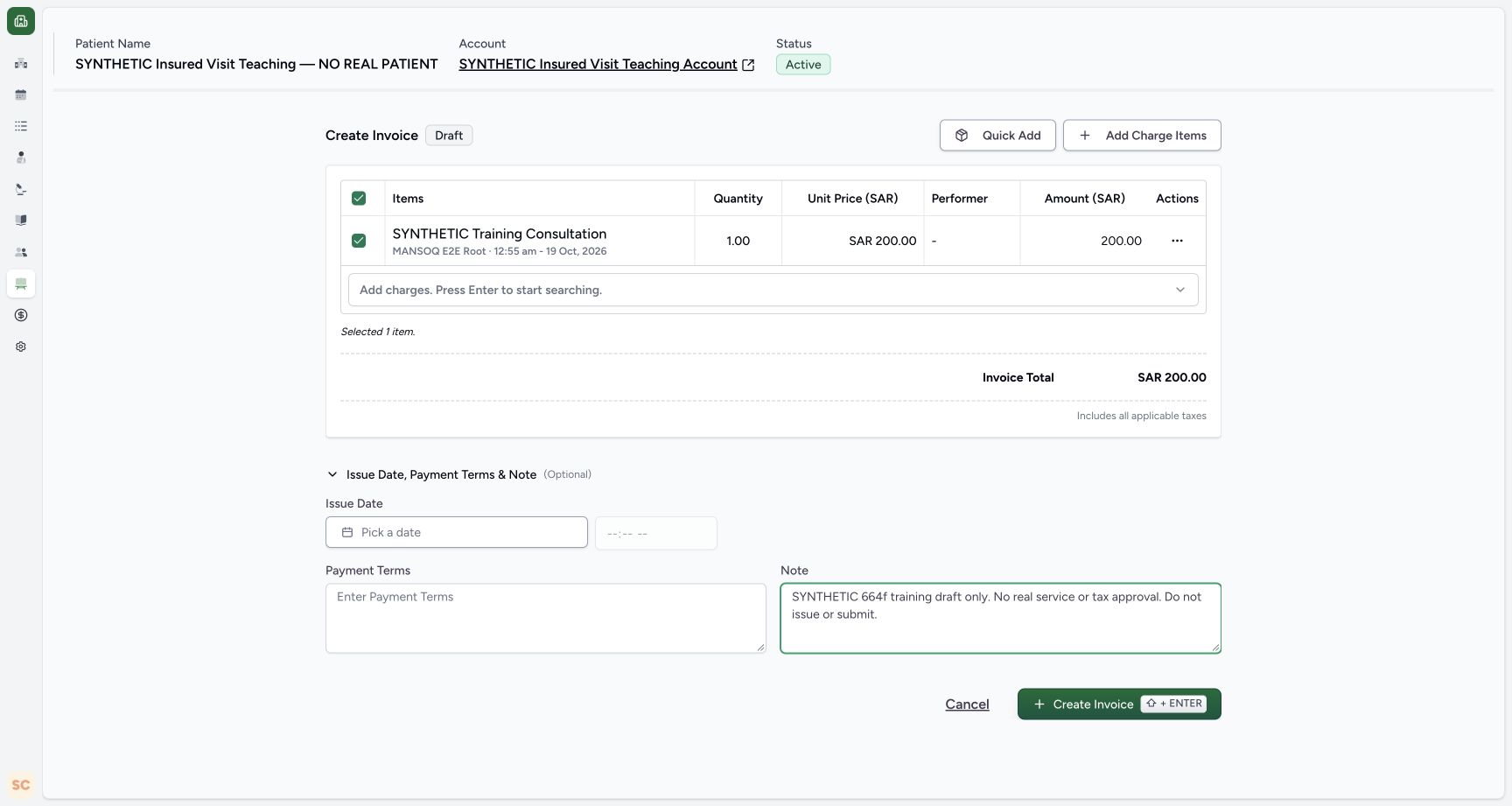Click the Quick Add button
1512x806 pixels.
pyautogui.click(x=997, y=136)
